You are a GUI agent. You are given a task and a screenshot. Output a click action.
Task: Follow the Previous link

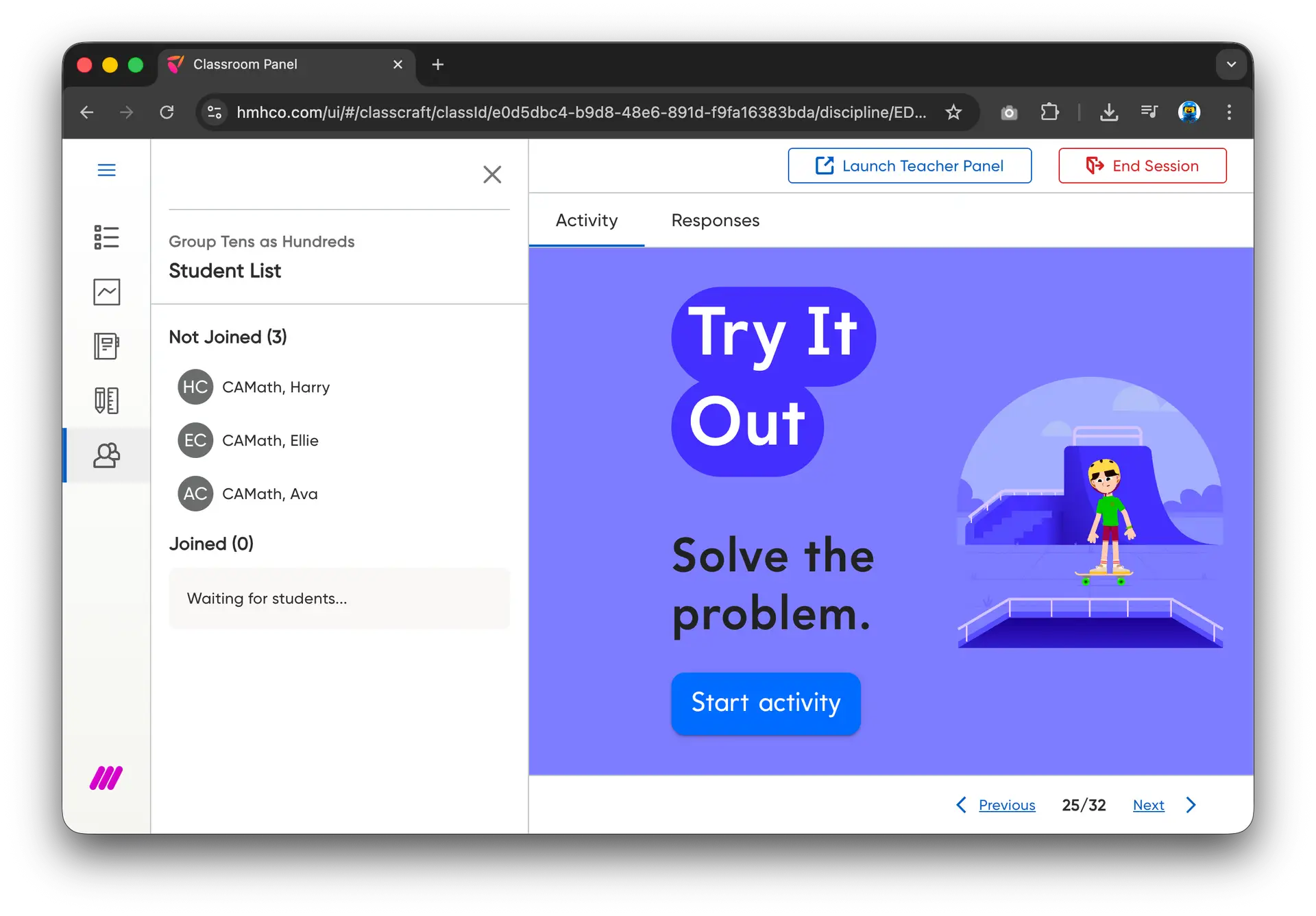click(x=1006, y=805)
